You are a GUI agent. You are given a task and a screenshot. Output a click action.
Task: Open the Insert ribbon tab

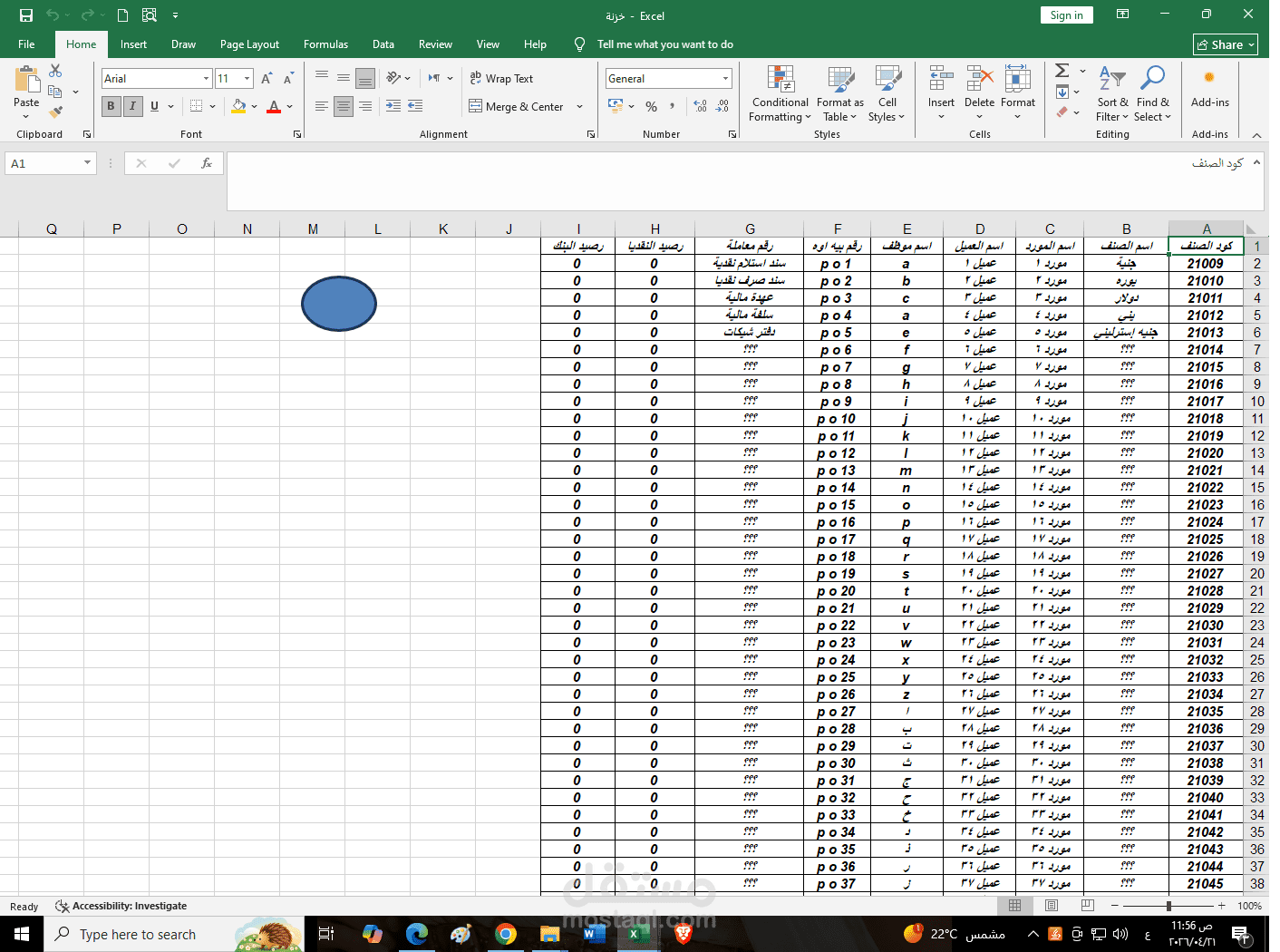click(133, 44)
